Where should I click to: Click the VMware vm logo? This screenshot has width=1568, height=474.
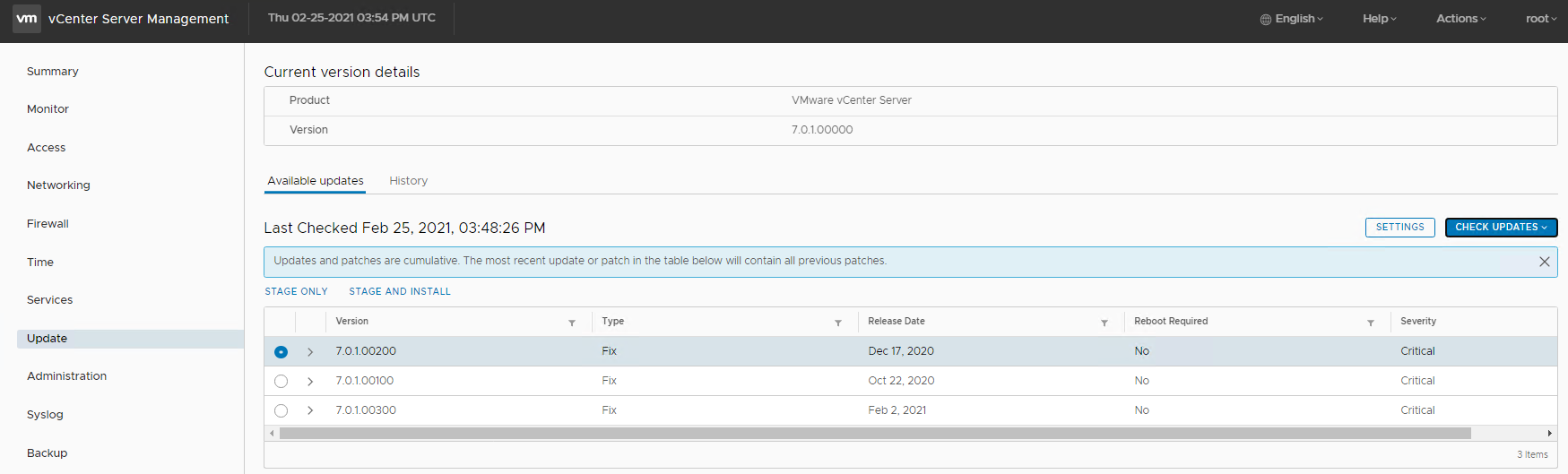27,18
